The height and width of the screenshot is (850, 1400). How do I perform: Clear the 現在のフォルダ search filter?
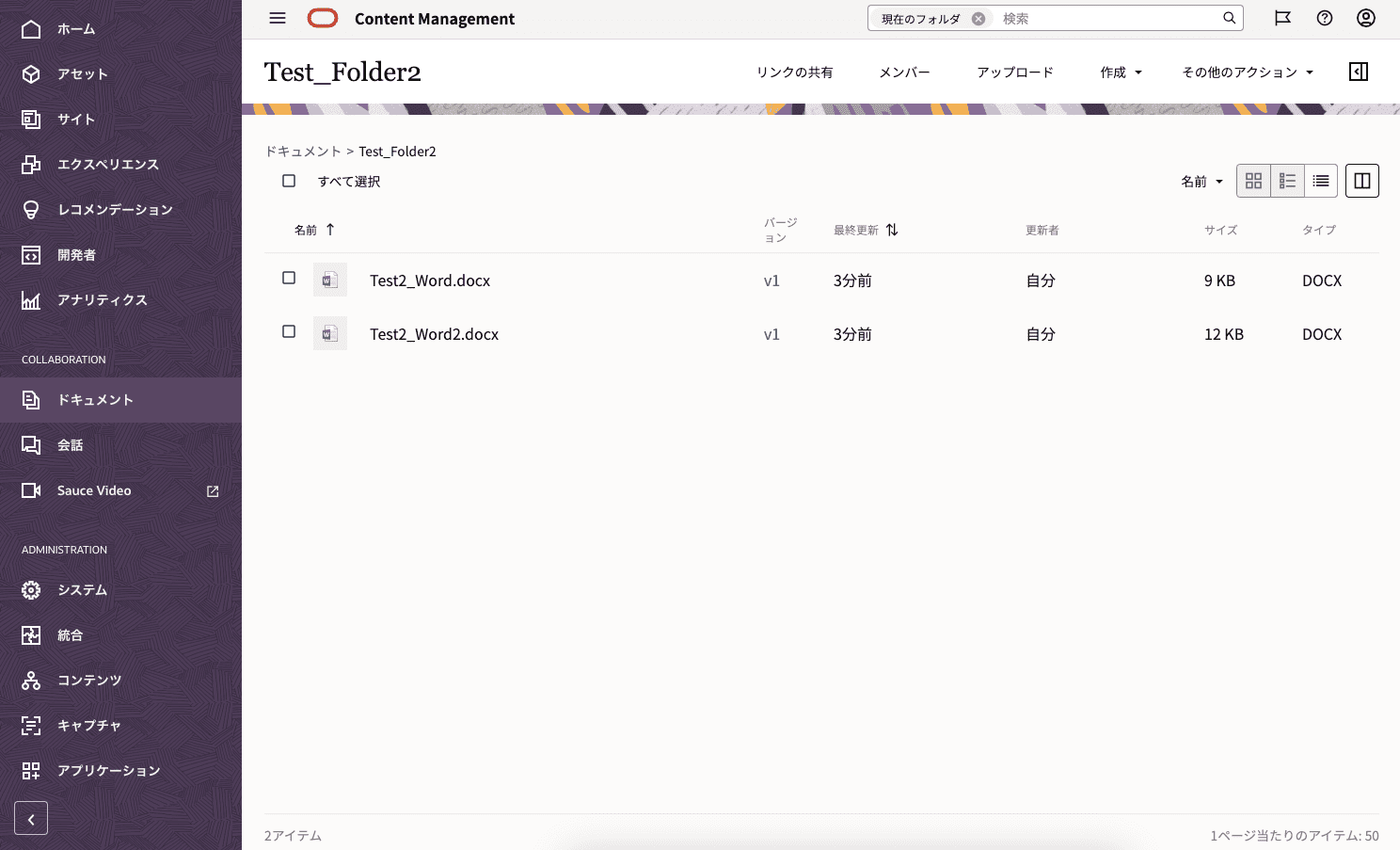point(978,19)
